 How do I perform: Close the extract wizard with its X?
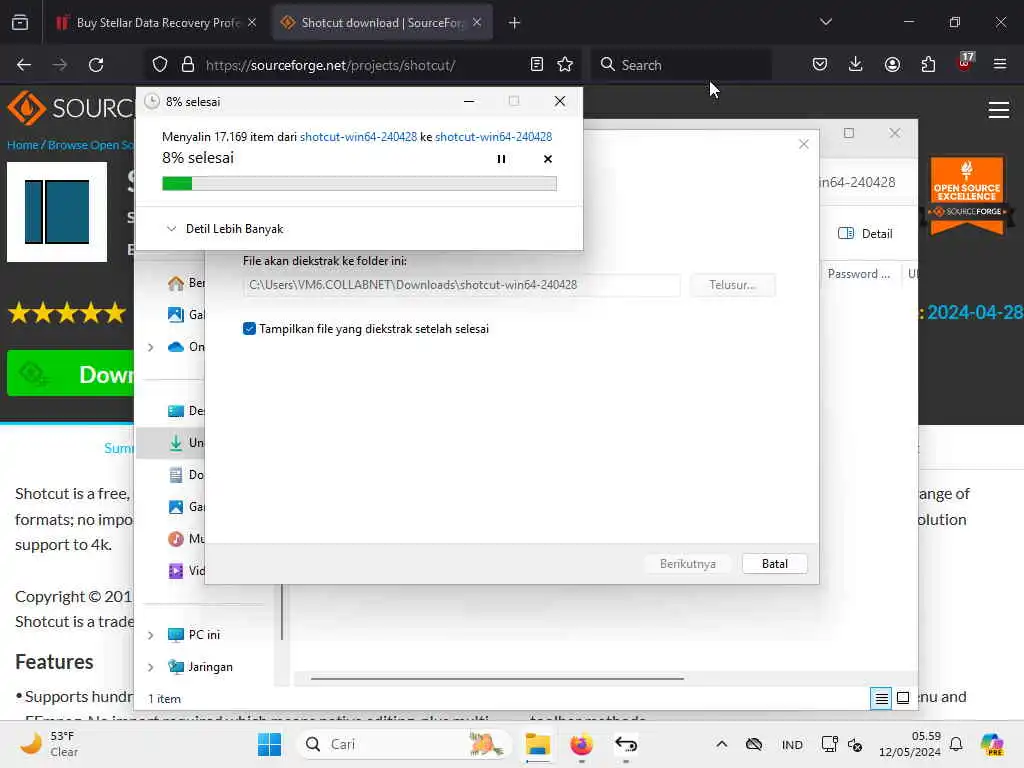(x=803, y=144)
